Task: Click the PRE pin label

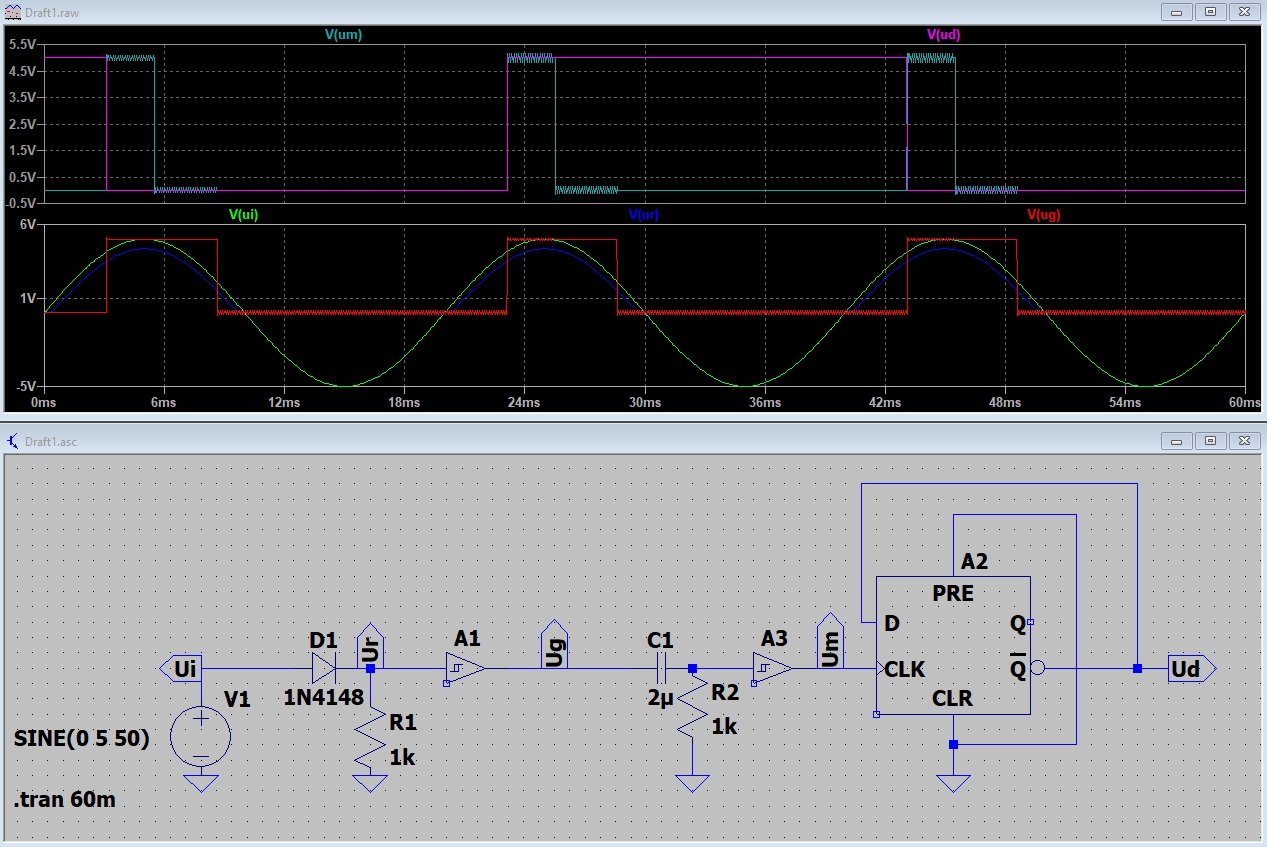Action: click(x=953, y=593)
